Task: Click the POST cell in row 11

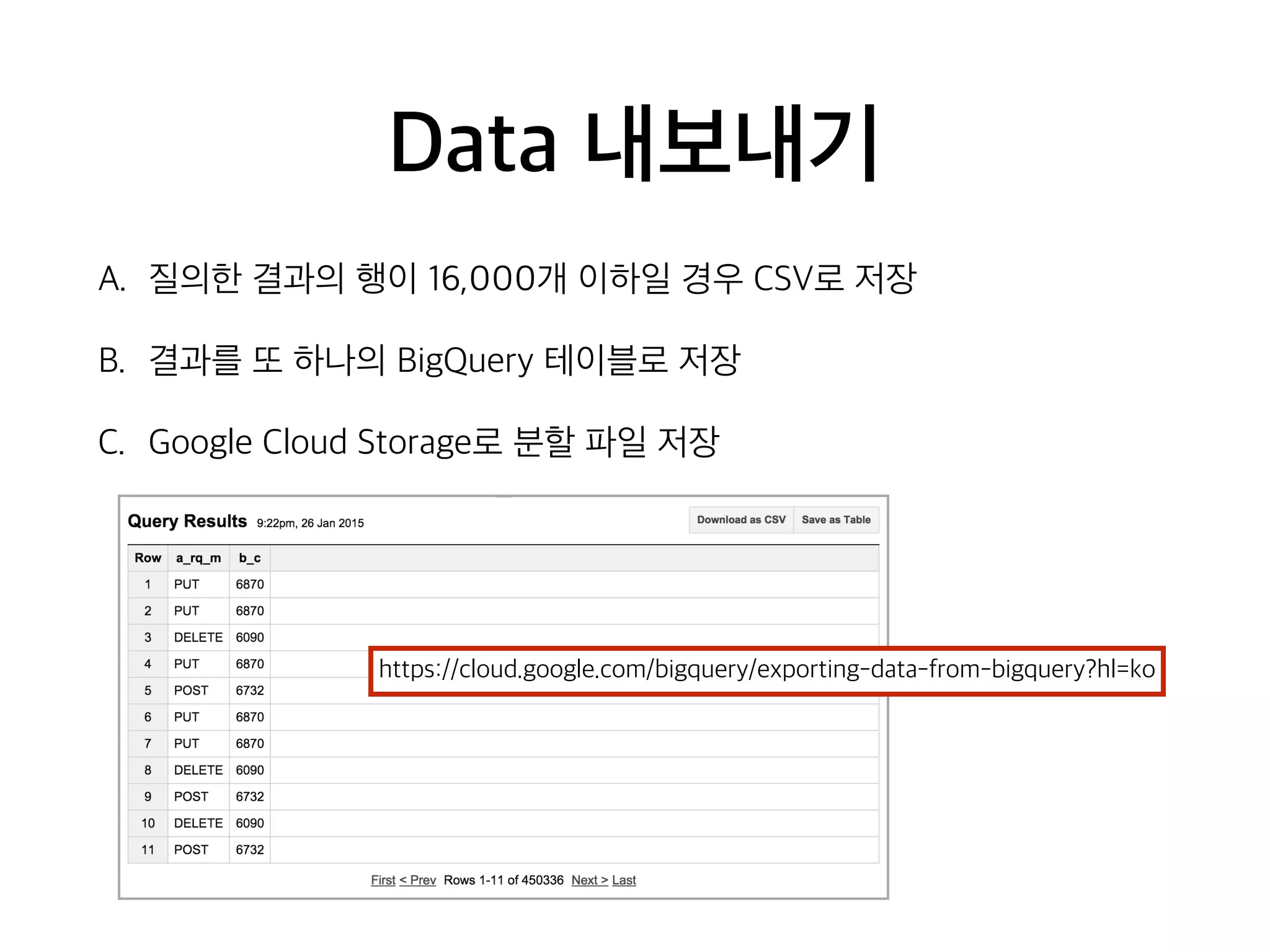Action: tap(198, 850)
